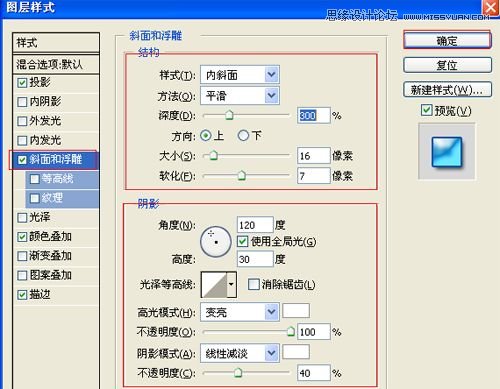The image size is (500, 389).
Task: Open the 光泽等高线 contour picker arrow
Action: coord(232,284)
